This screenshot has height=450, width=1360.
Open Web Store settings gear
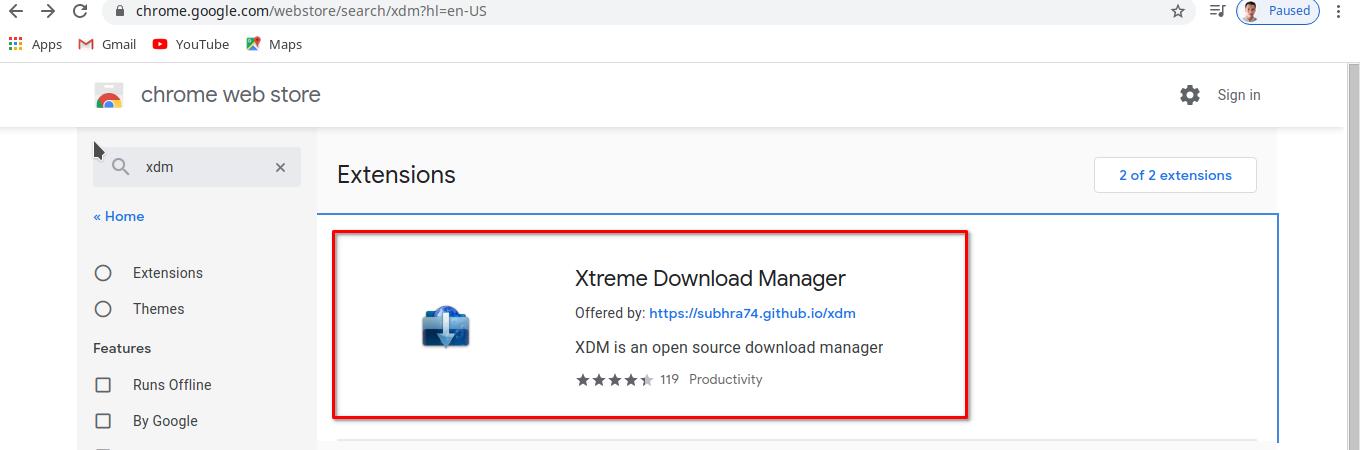point(1190,95)
